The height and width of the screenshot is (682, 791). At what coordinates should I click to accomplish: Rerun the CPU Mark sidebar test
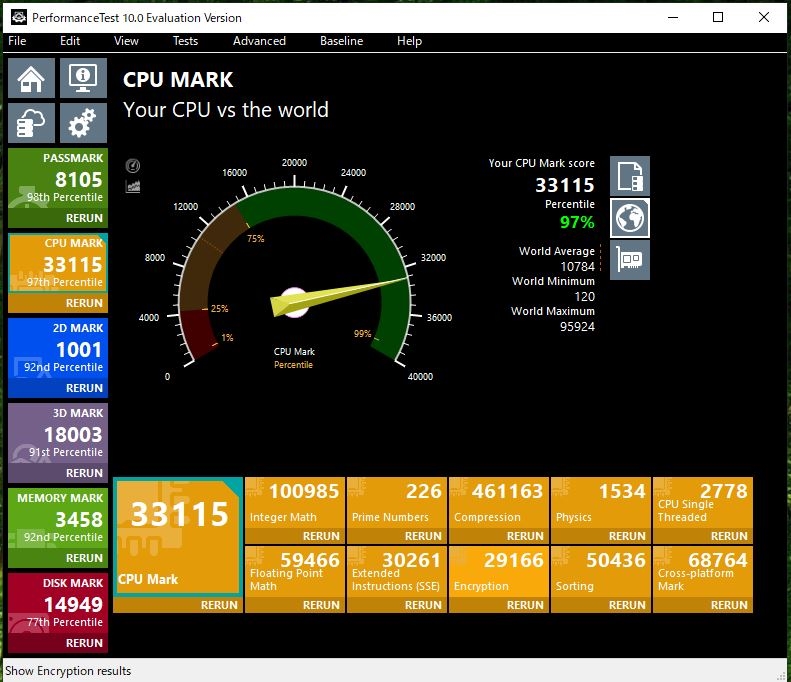[x=58, y=303]
